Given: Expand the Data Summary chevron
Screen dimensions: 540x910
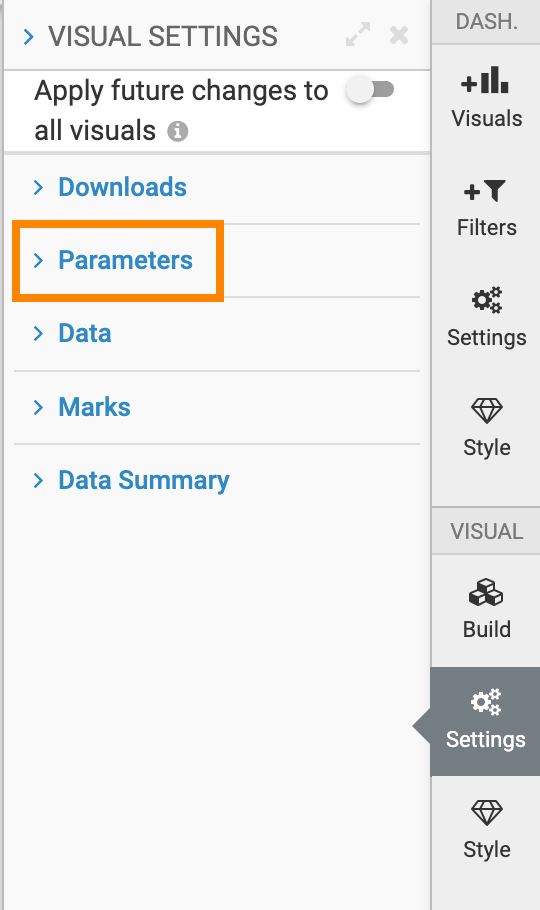Looking at the screenshot, I should (38, 481).
